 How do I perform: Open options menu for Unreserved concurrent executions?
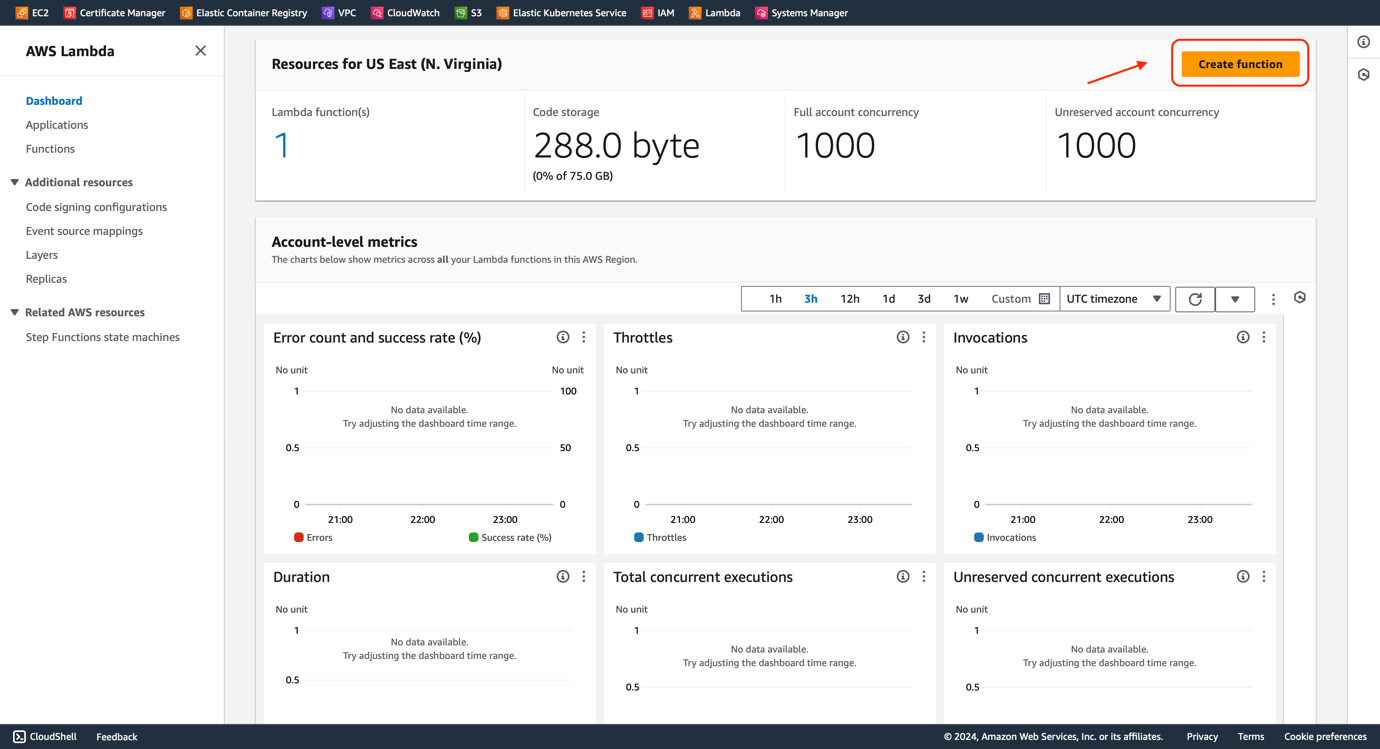pyautogui.click(x=1264, y=577)
